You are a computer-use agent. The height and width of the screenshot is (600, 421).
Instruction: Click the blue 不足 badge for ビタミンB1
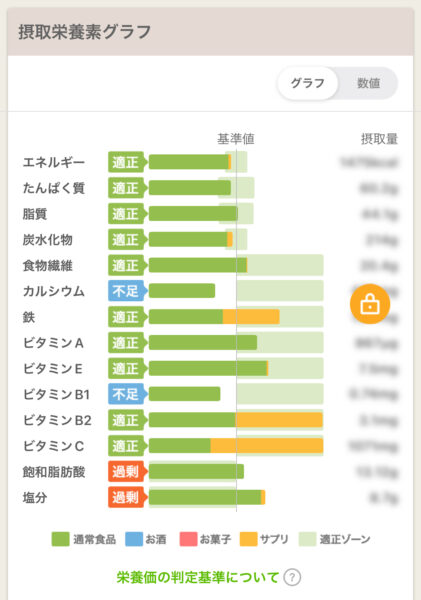point(127,394)
